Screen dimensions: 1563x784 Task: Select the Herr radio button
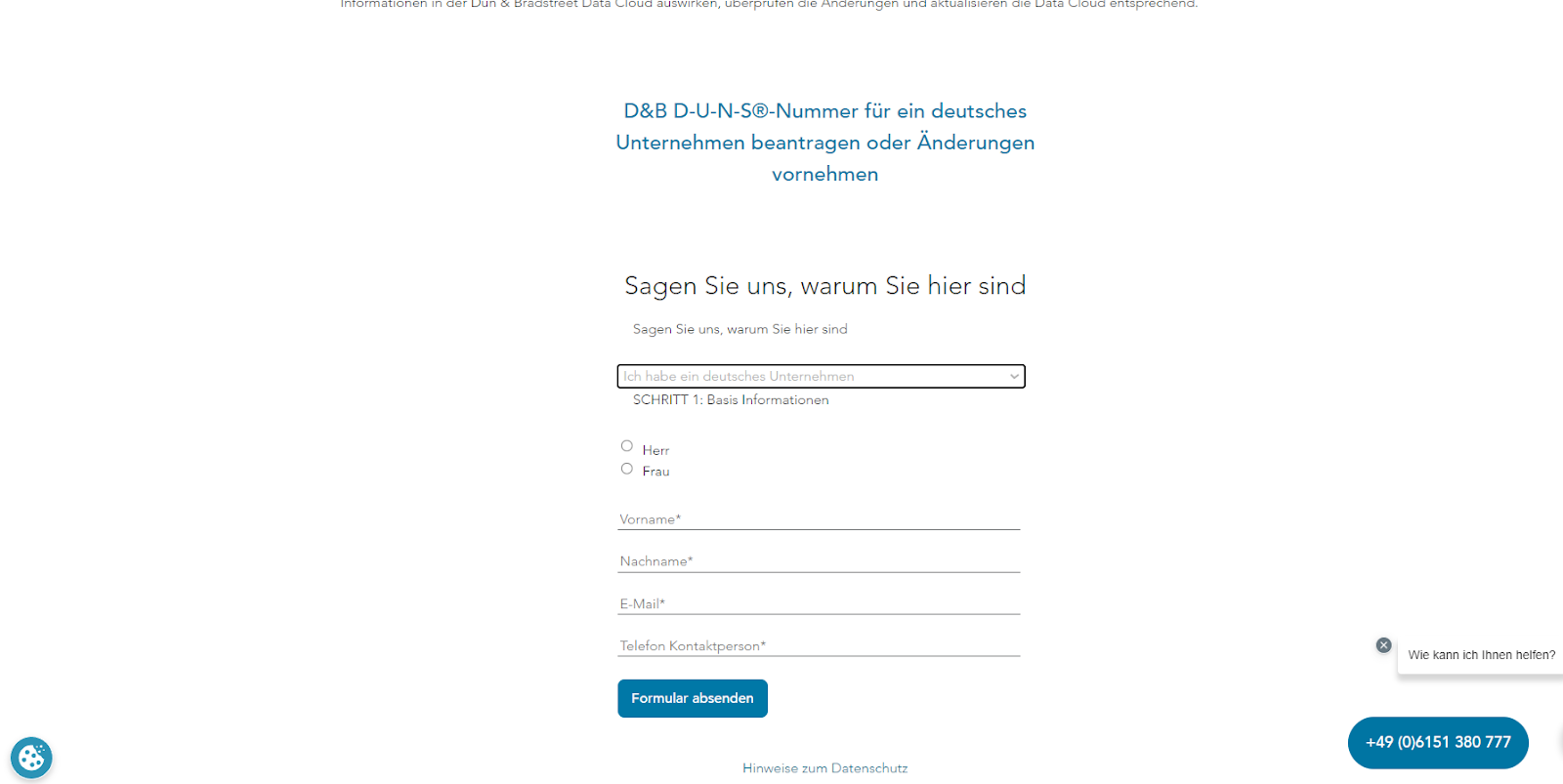(x=627, y=446)
